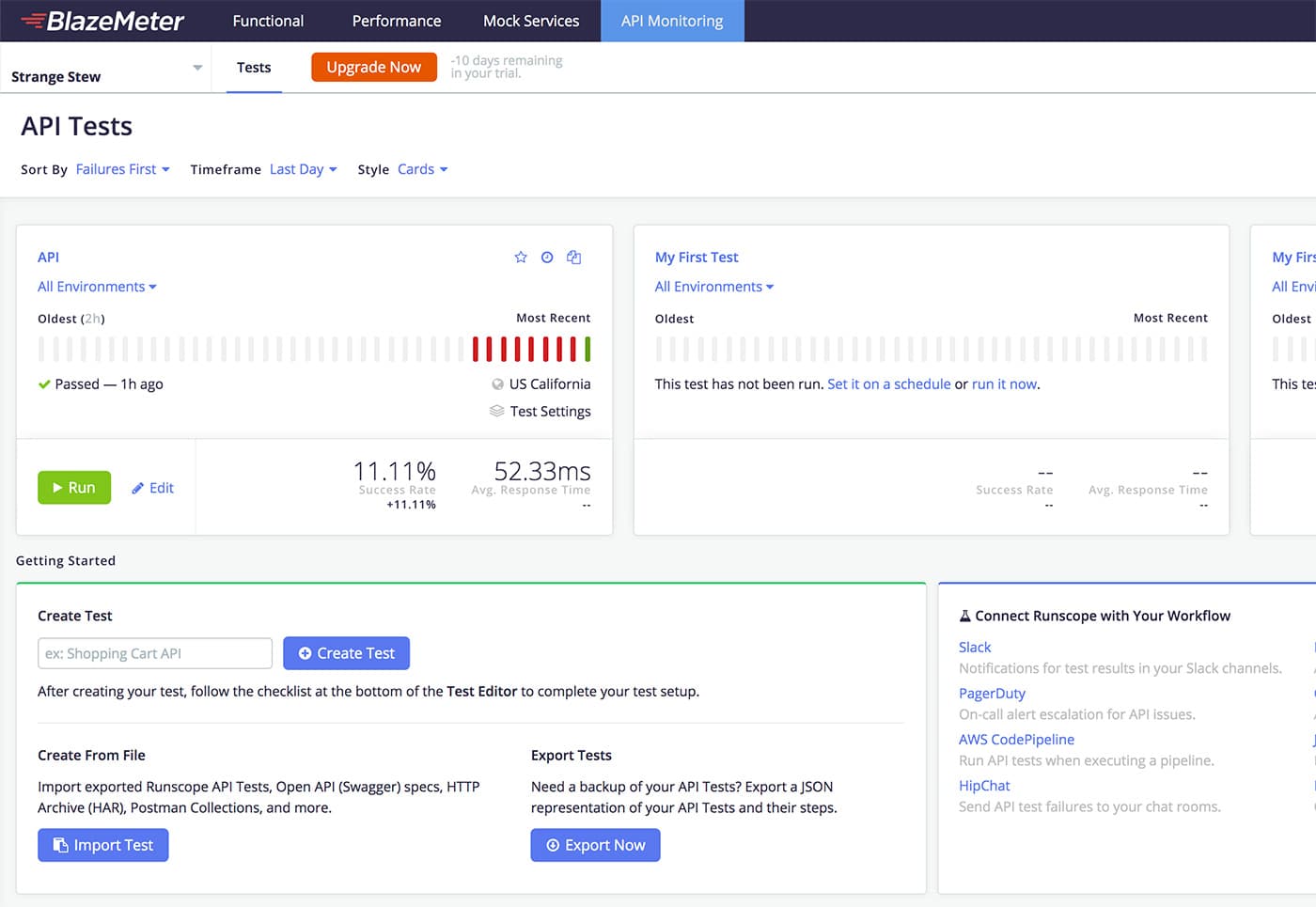This screenshot has width=1316, height=907.
Task: Open Test Settings on API card
Action: [x=550, y=411]
